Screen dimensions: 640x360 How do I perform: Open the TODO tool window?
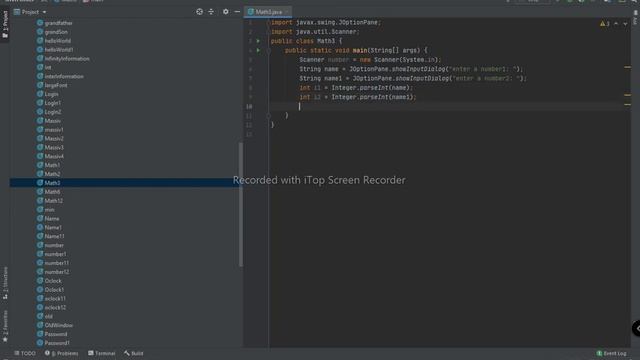point(25,353)
